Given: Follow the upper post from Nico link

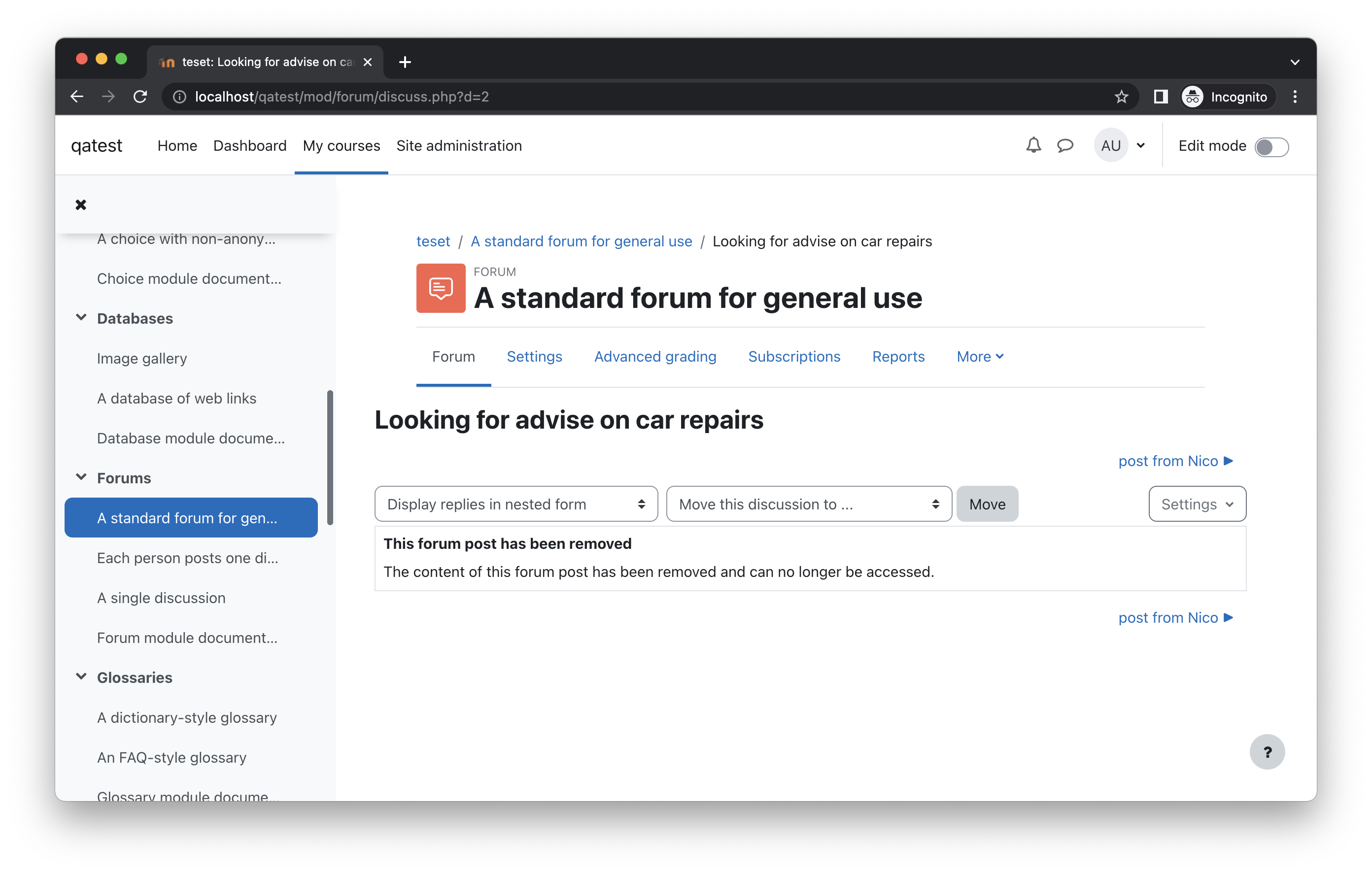Looking at the screenshot, I should 1175,460.
